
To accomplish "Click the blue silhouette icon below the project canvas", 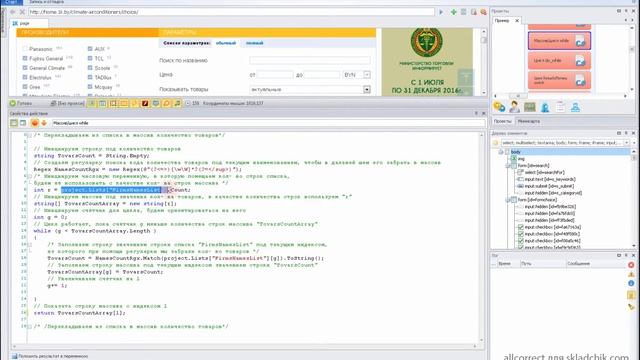I will [545, 107].
